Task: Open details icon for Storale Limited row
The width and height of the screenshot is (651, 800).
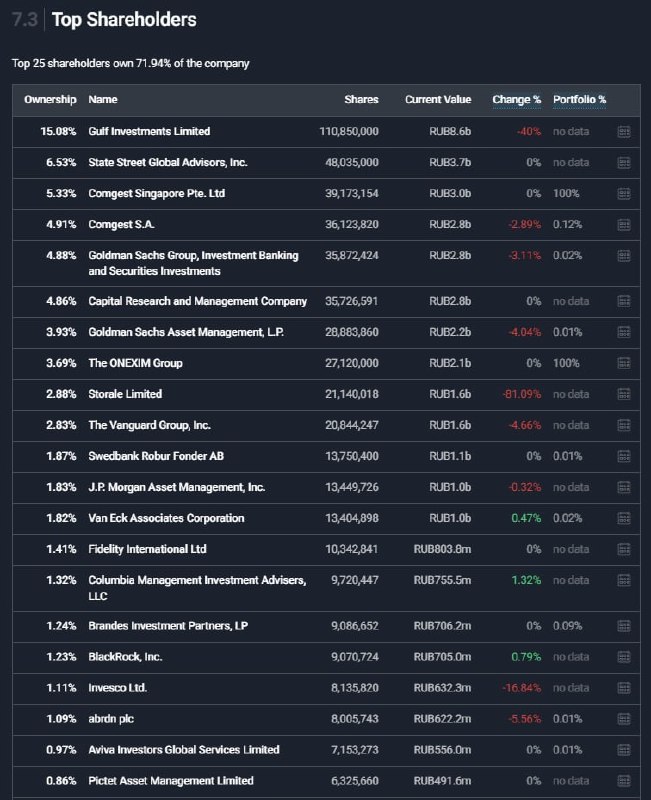Action: [623, 394]
